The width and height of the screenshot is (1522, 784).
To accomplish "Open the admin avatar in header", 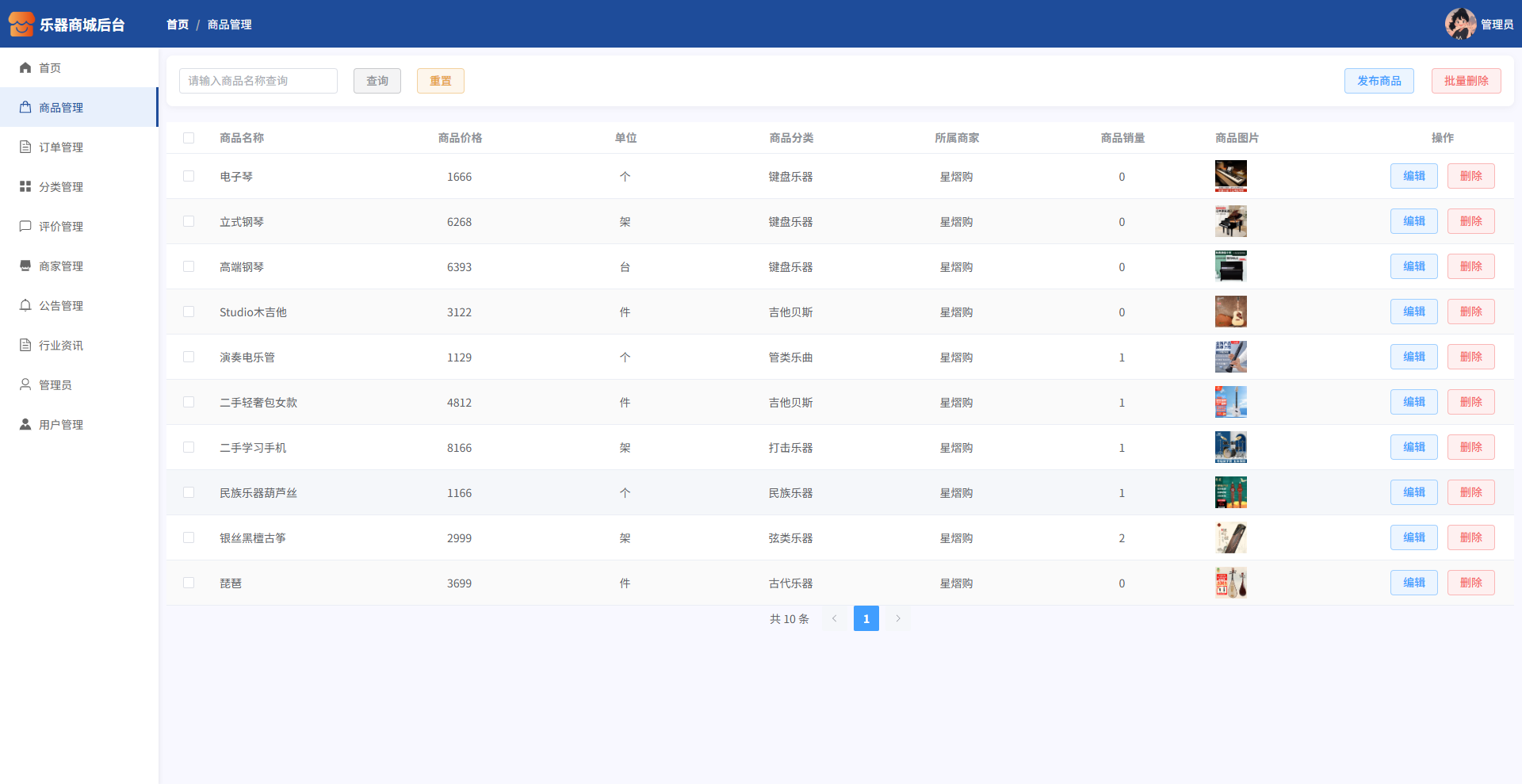I will (1460, 24).
